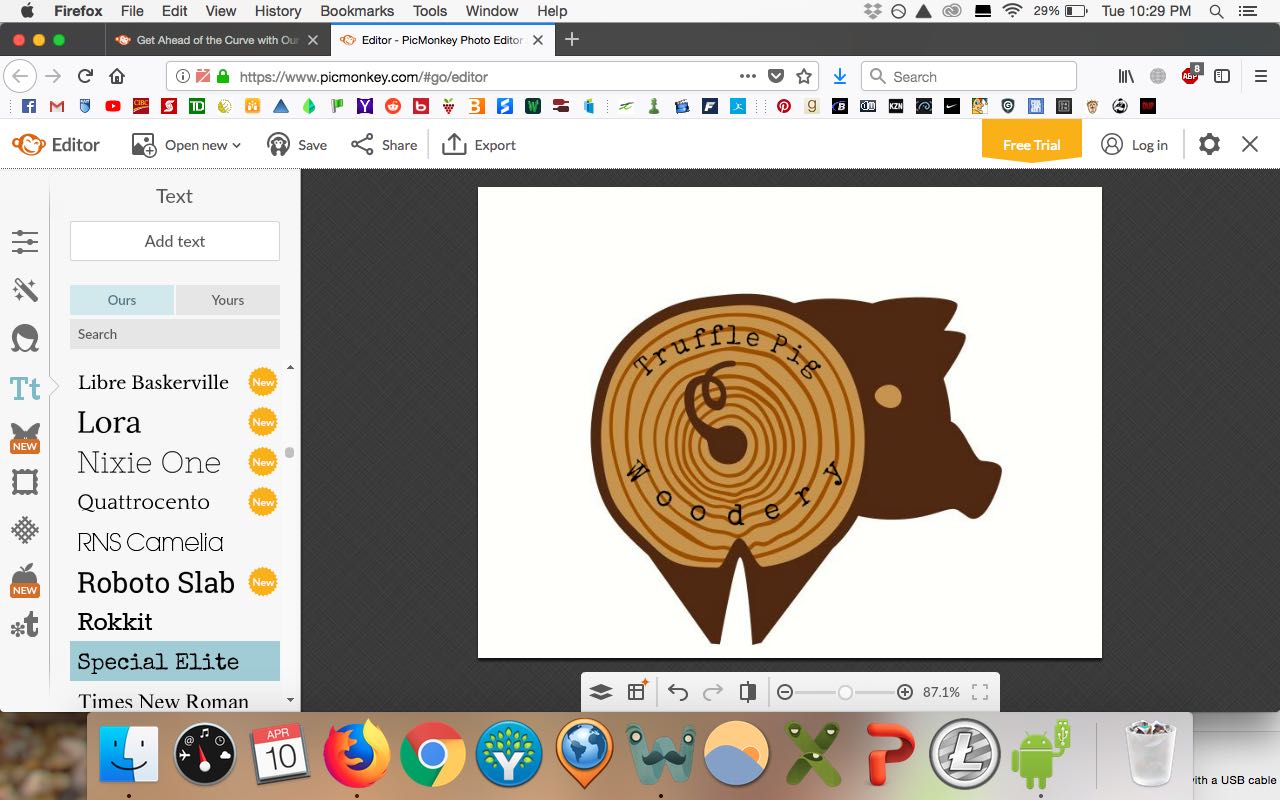
Task: Undo the last edit
Action: 678,692
